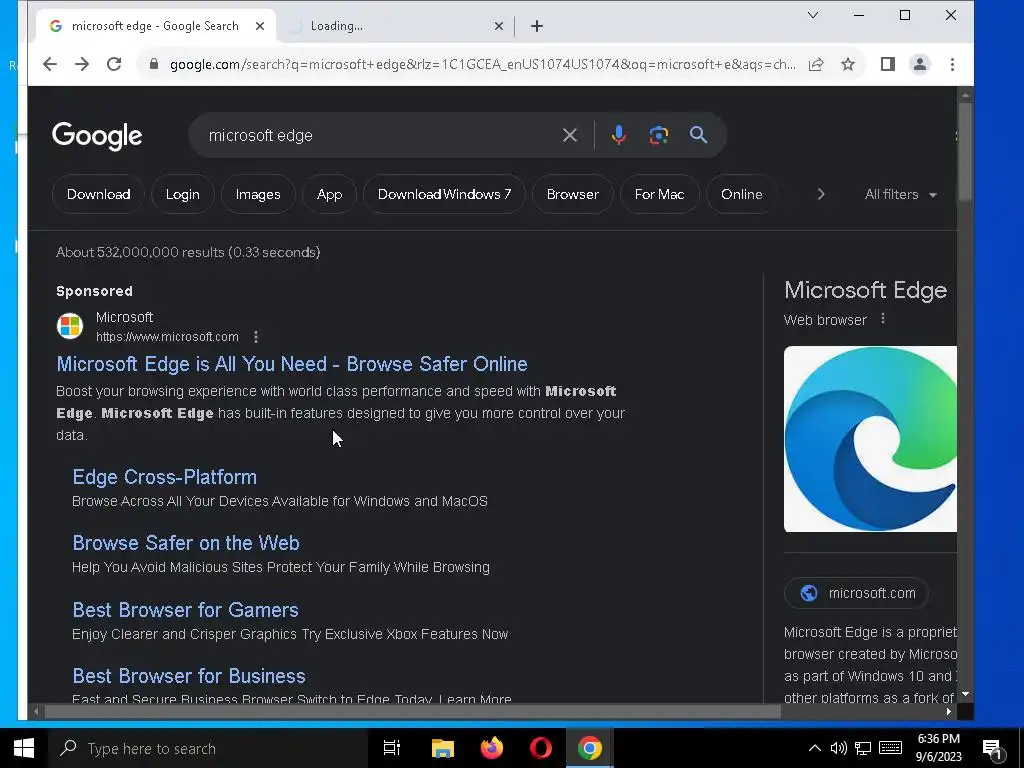The height and width of the screenshot is (768, 1024).
Task: Show hidden system tray icons
Action: coord(814,748)
